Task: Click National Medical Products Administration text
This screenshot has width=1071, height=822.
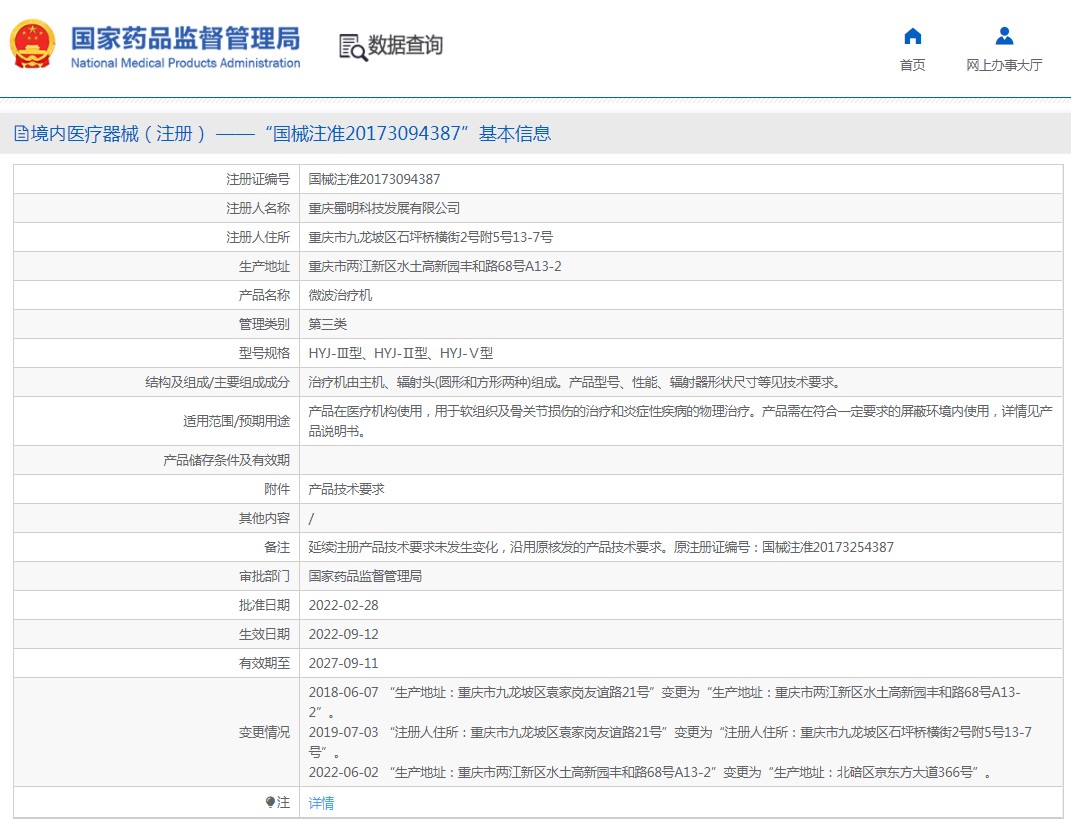Action: tap(186, 63)
